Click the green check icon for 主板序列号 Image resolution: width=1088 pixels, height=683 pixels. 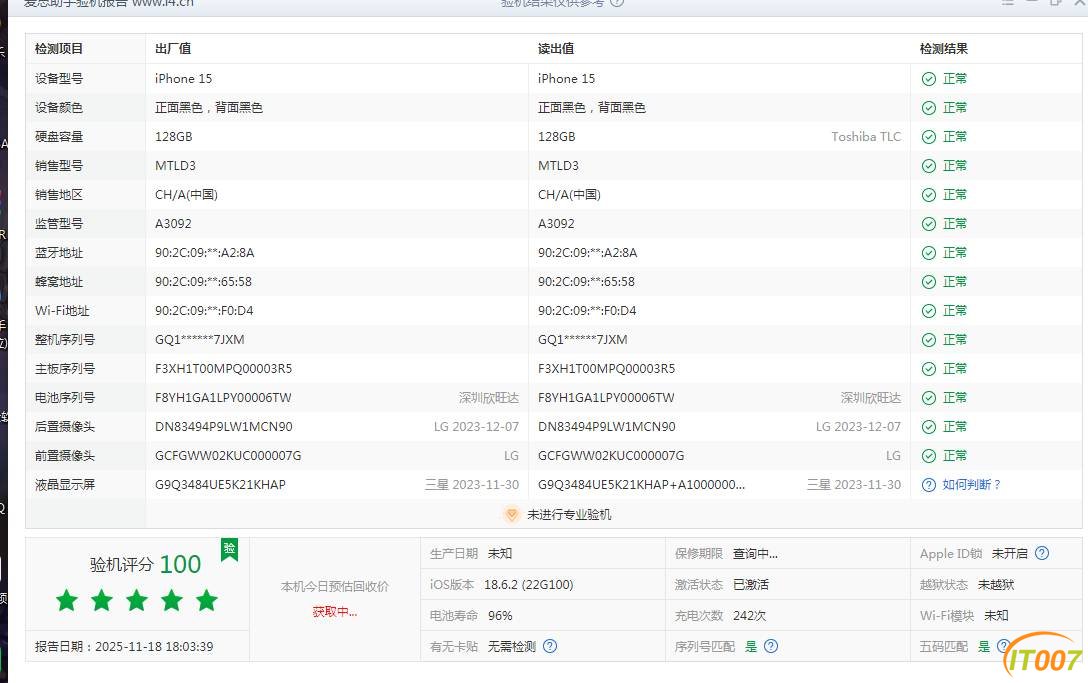coord(928,369)
